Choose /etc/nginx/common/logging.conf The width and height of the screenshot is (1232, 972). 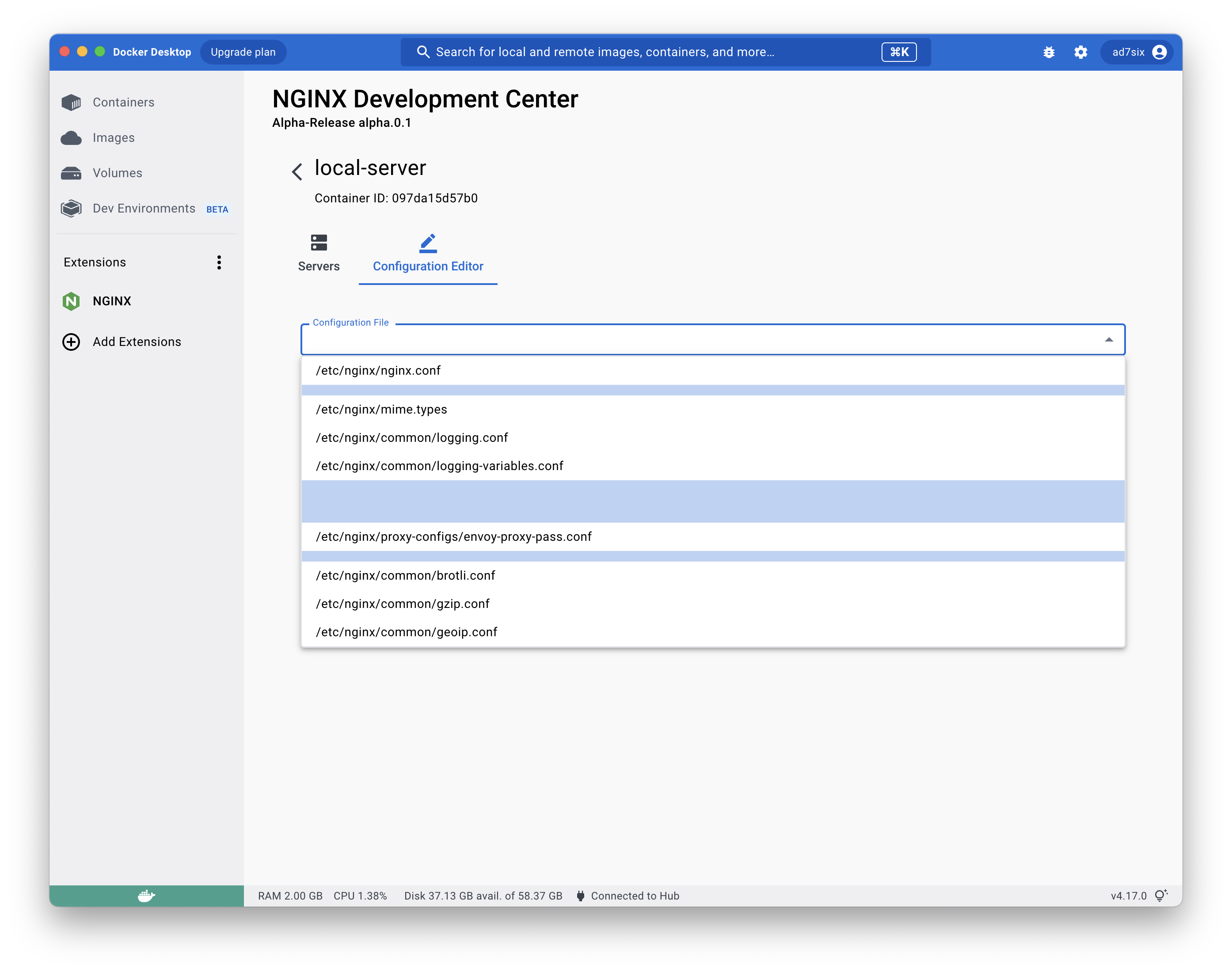713,438
